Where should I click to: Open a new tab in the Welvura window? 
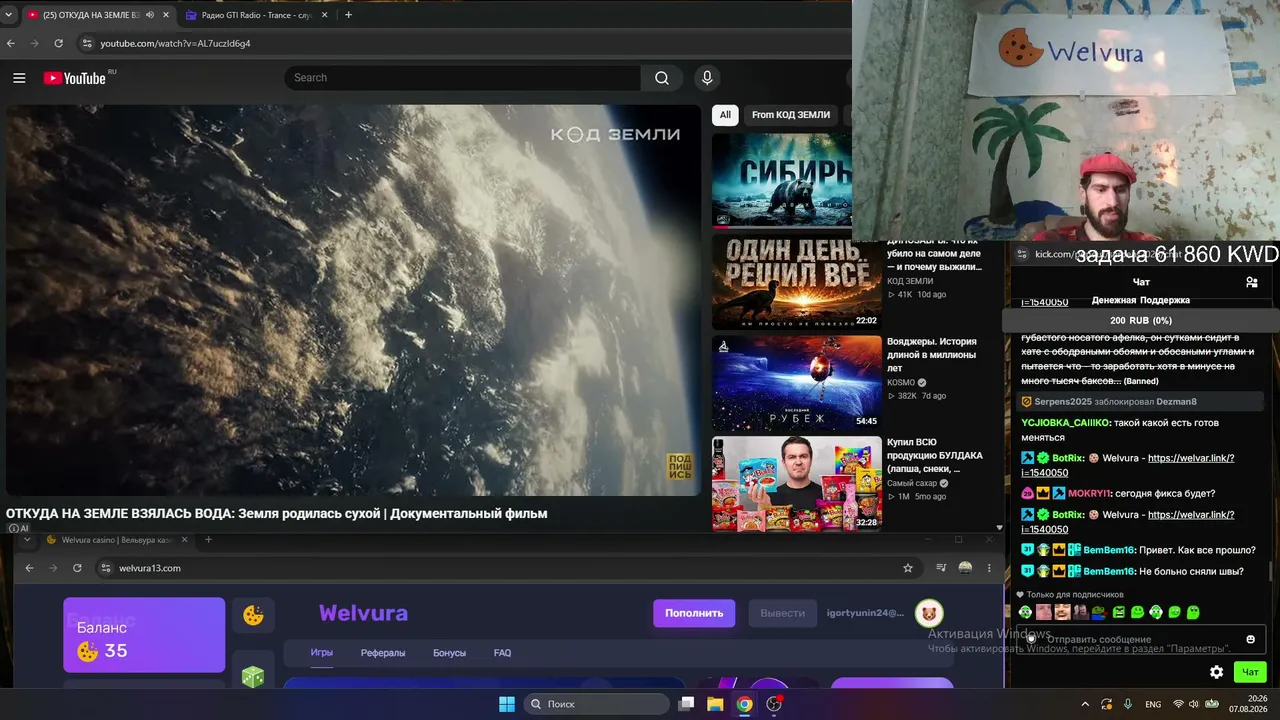pyautogui.click(x=208, y=540)
